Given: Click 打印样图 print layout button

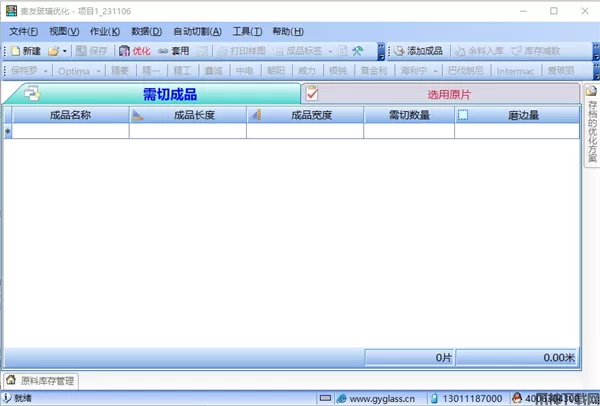Looking at the screenshot, I should [x=241, y=51].
